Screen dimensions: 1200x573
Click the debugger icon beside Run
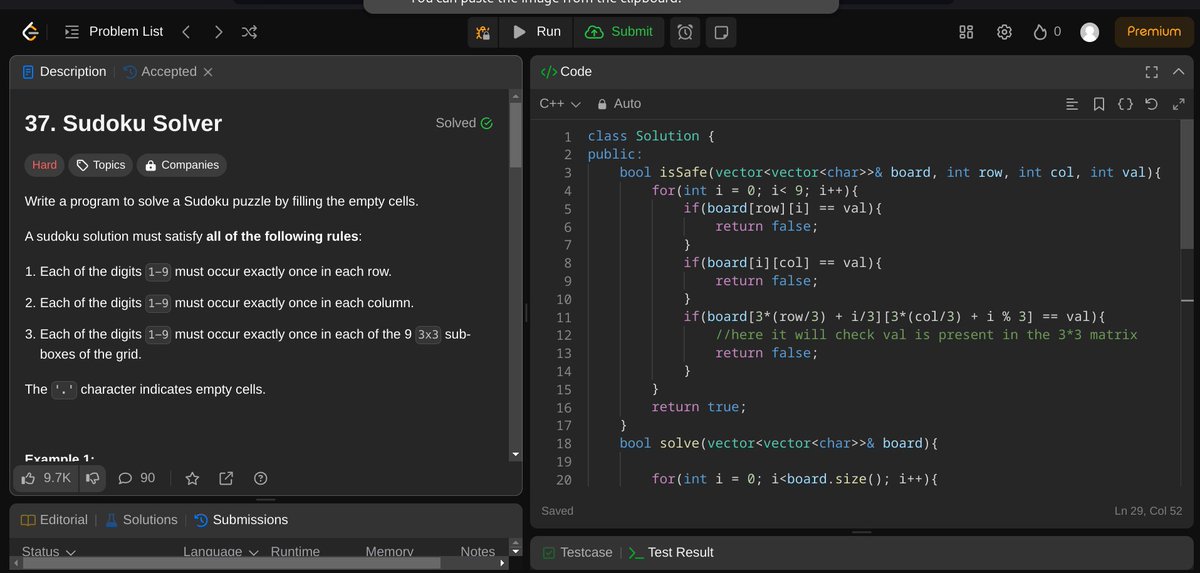pyautogui.click(x=483, y=32)
